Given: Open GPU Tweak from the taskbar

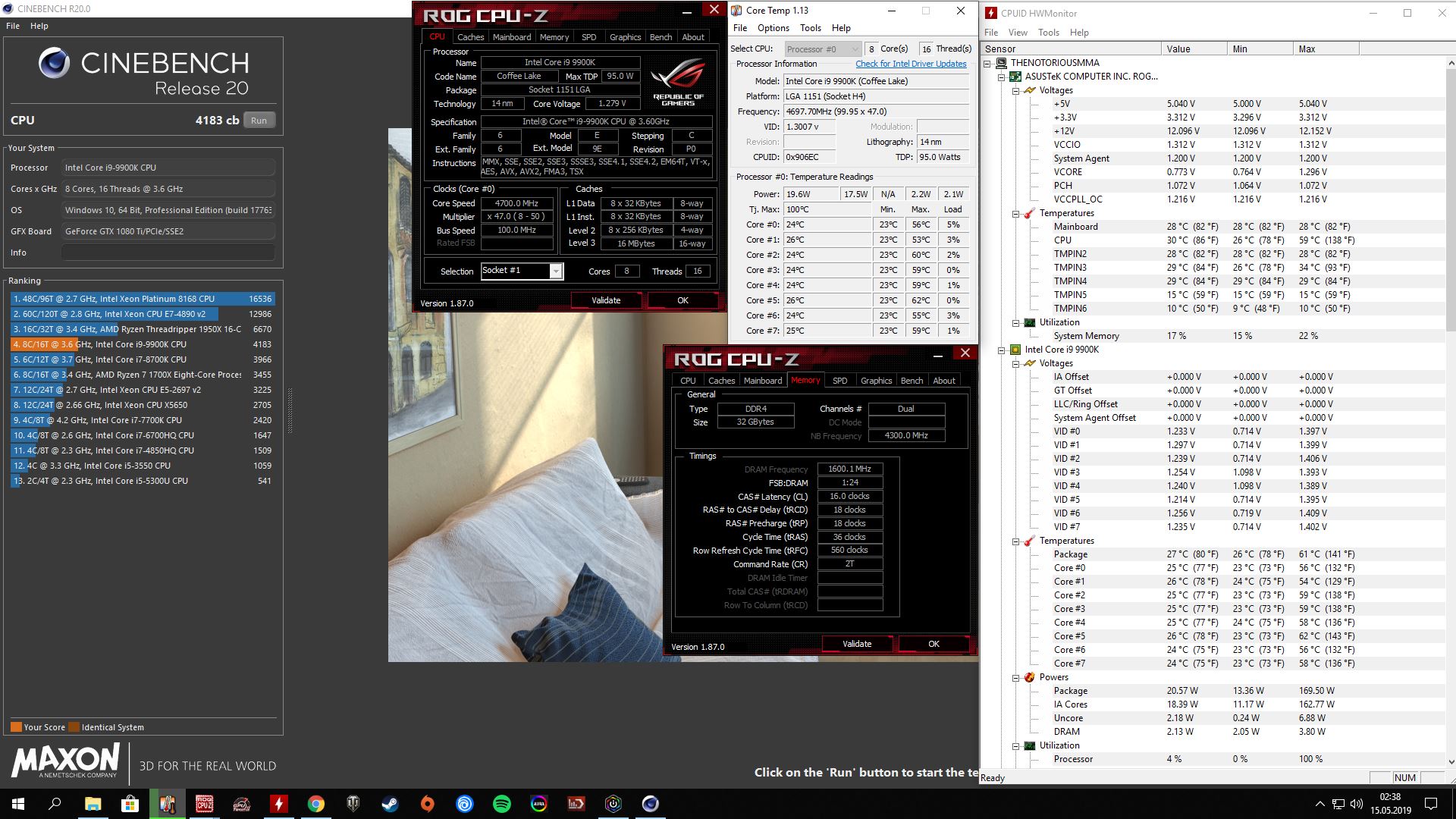Looking at the screenshot, I should (x=242, y=804).
